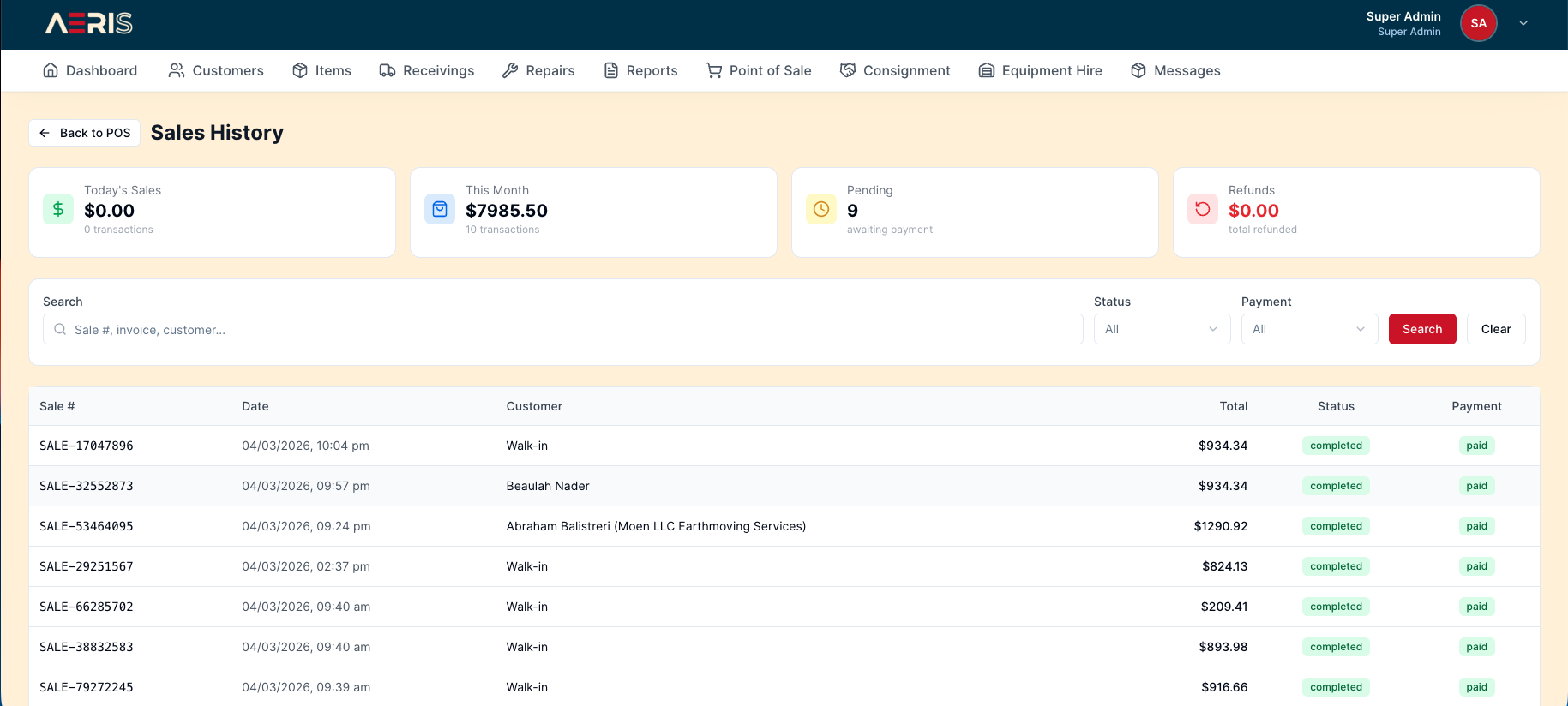Open the Consignment menu
The image size is (1568, 706).
pos(895,70)
